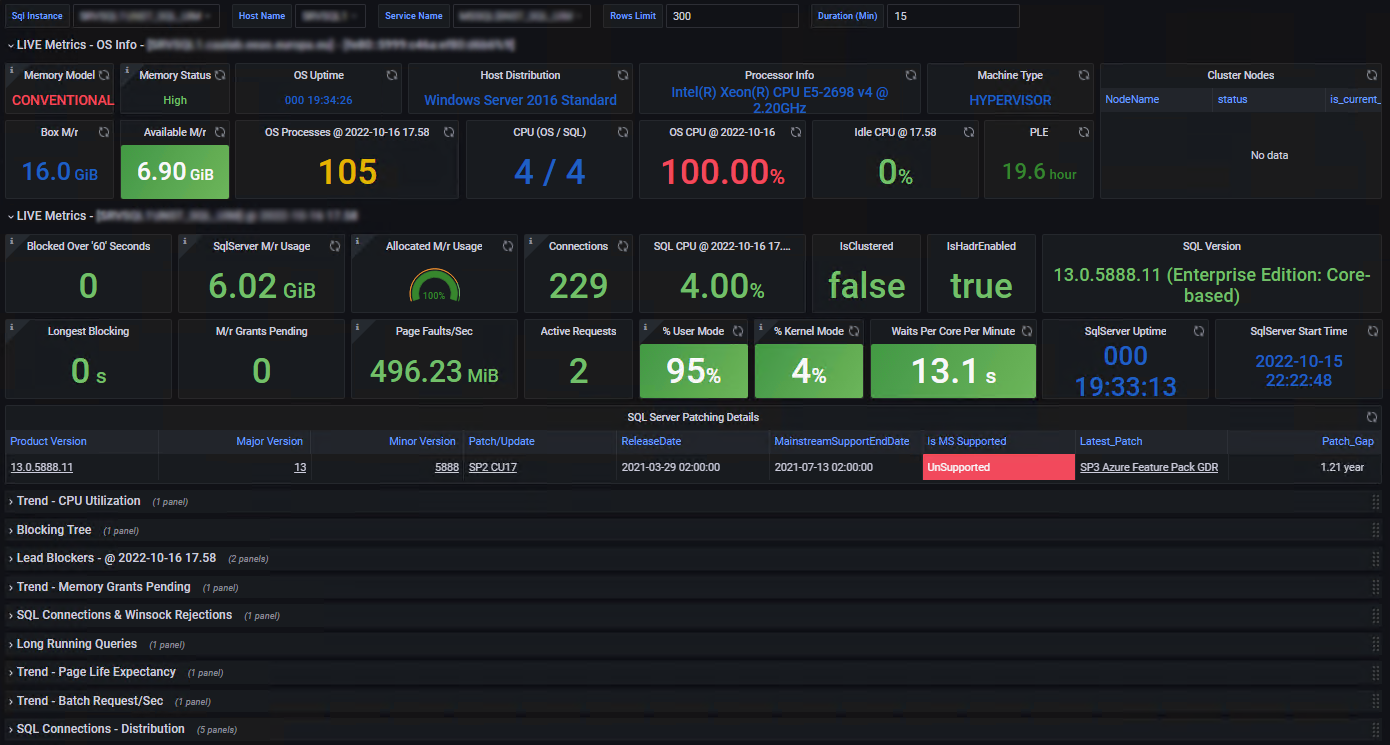Open the Service Name dropdown
This screenshot has width=1390, height=745.
521,16
